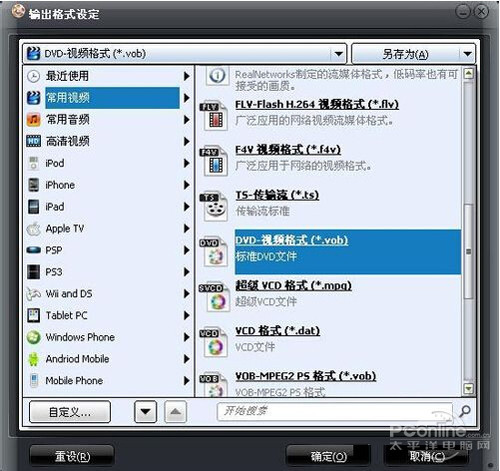Expand the 常用音频 submenu arrow

click(187, 120)
